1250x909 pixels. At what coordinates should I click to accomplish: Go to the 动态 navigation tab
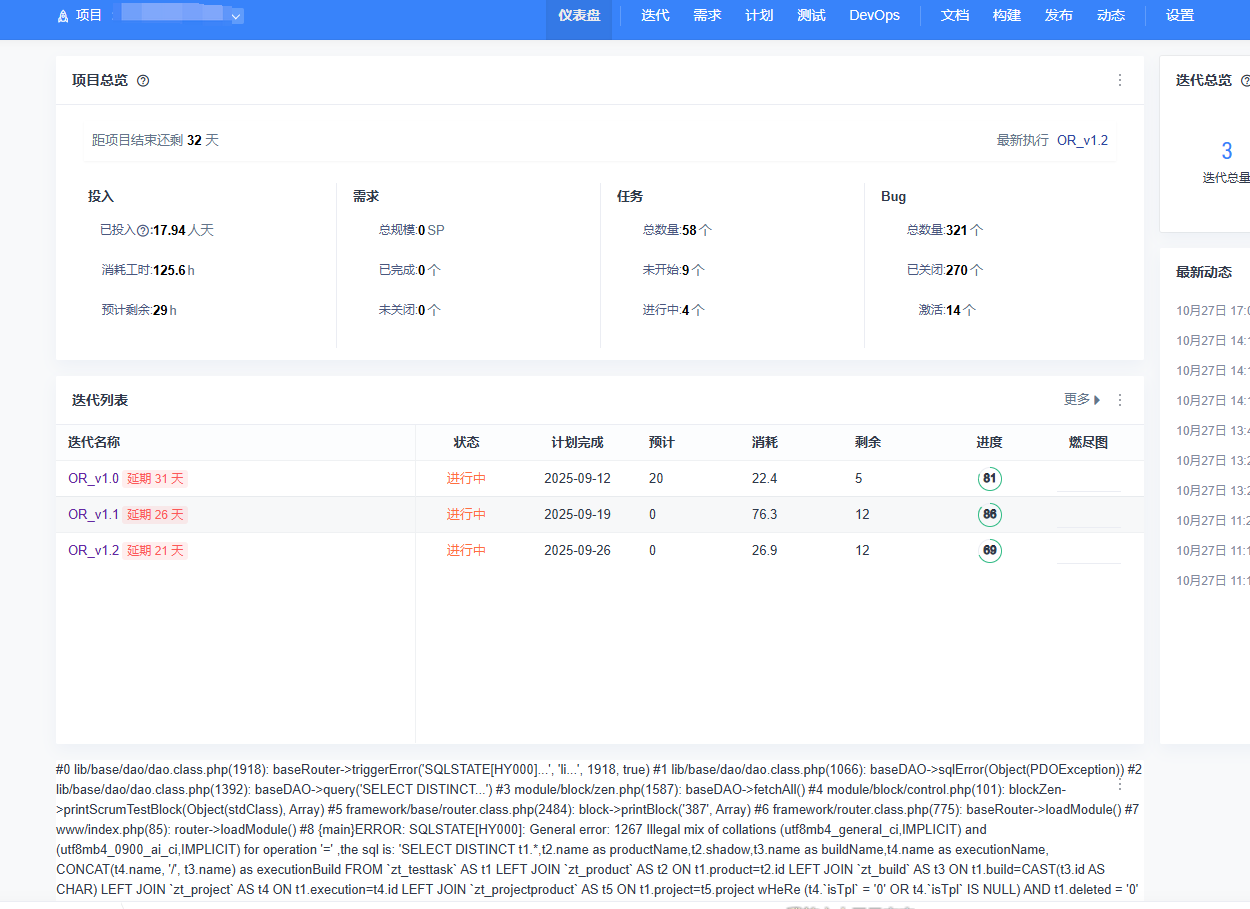(x=1111, y=16)
